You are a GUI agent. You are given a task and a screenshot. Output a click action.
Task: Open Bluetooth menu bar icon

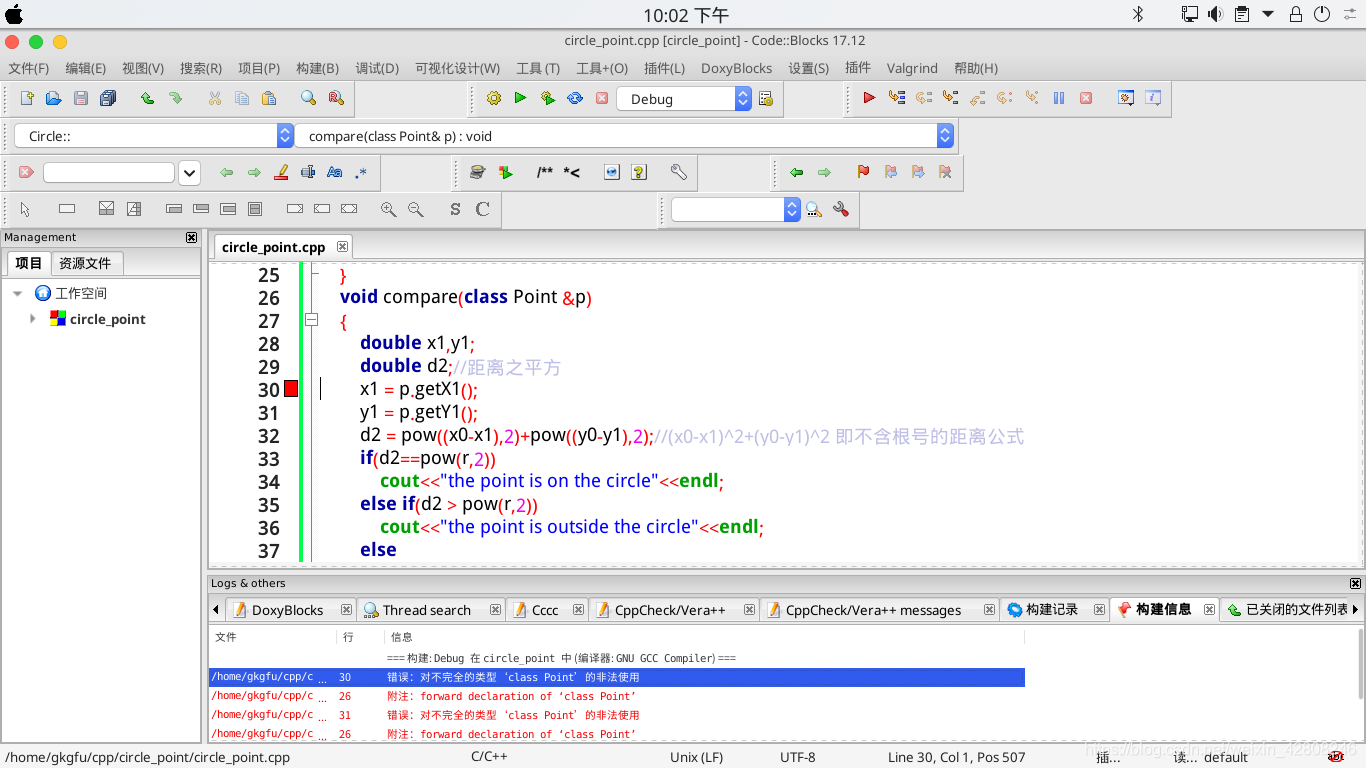[x=1138, y=14]
